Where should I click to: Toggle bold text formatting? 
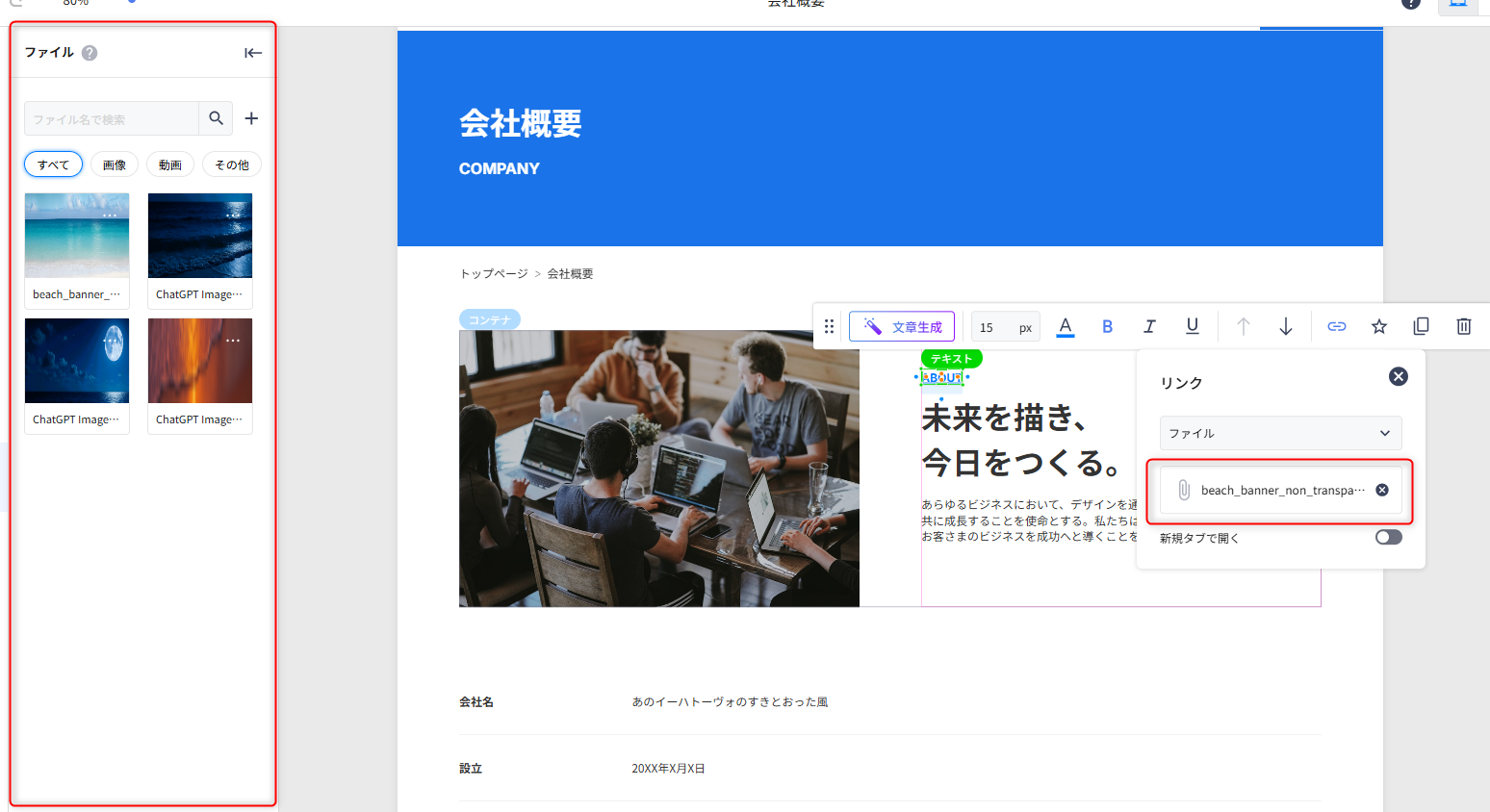click(1107, 326)
